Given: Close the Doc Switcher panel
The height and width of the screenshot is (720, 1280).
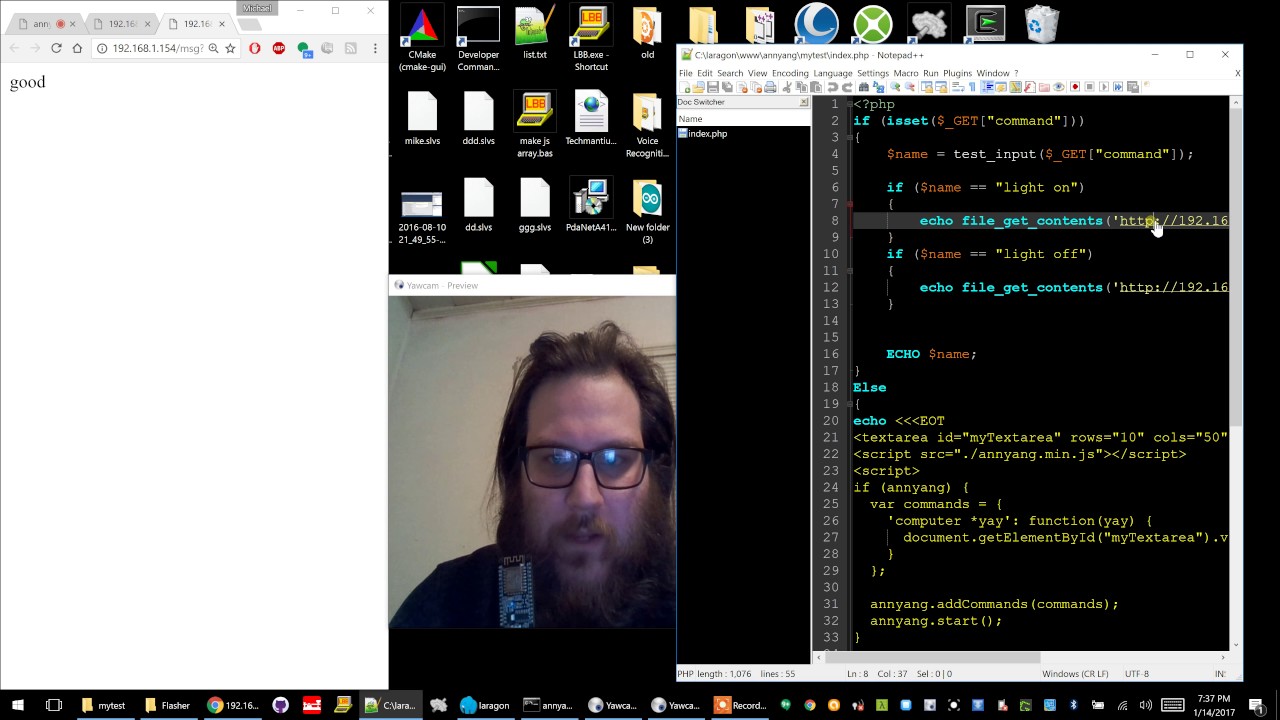Looking at the screenshot, I should pos(803,102).
